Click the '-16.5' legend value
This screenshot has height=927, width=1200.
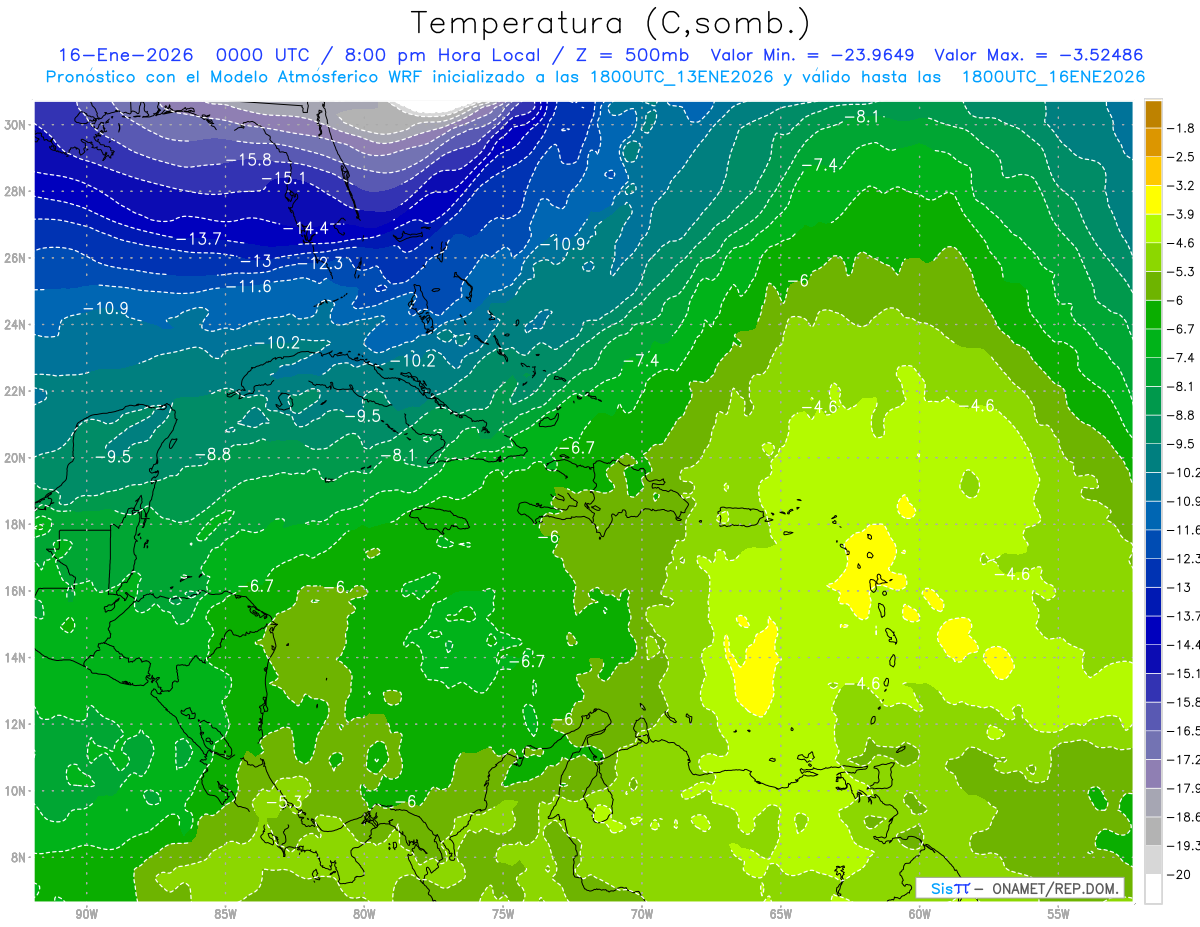pyautogui.click(x=1184, y=730)
